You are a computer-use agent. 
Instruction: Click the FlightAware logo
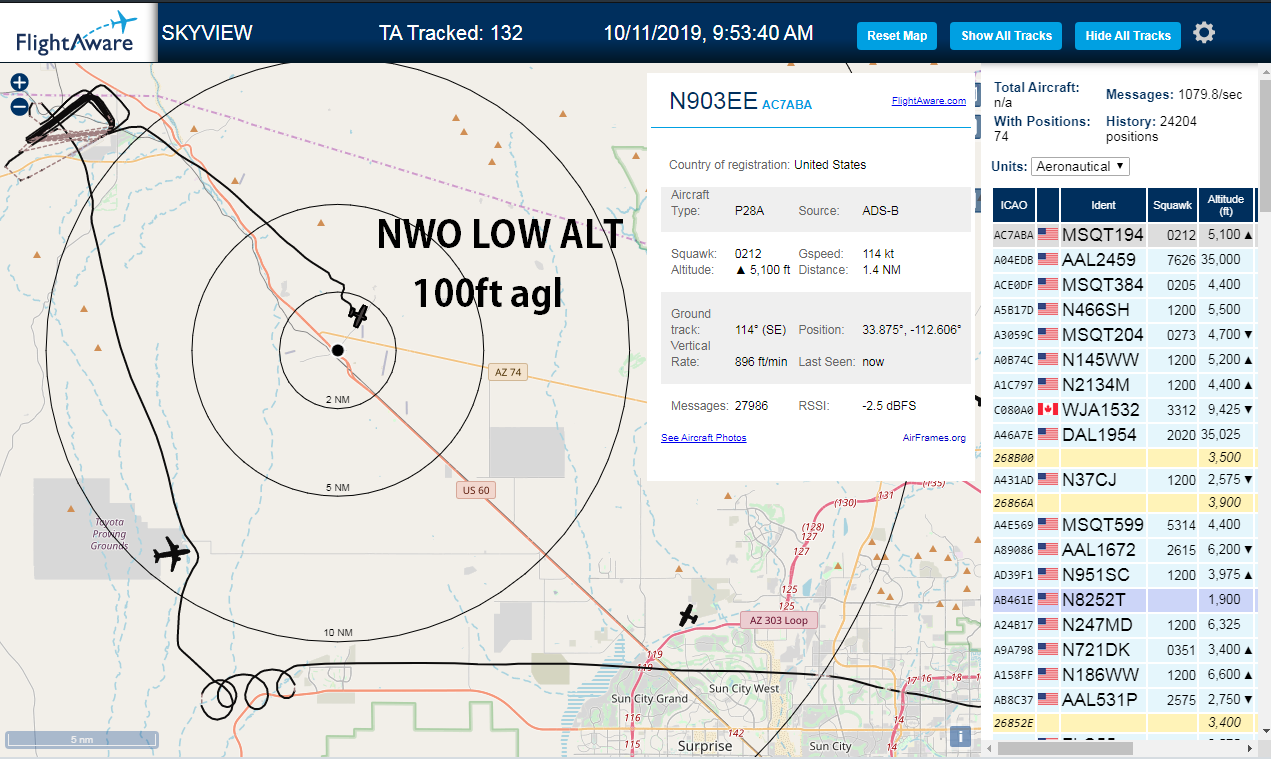tap(79, 33)
